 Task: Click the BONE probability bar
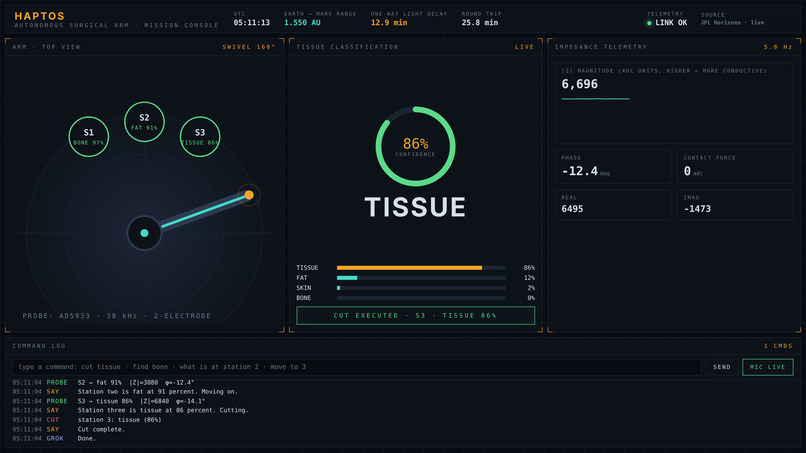[x=421, y=298]
